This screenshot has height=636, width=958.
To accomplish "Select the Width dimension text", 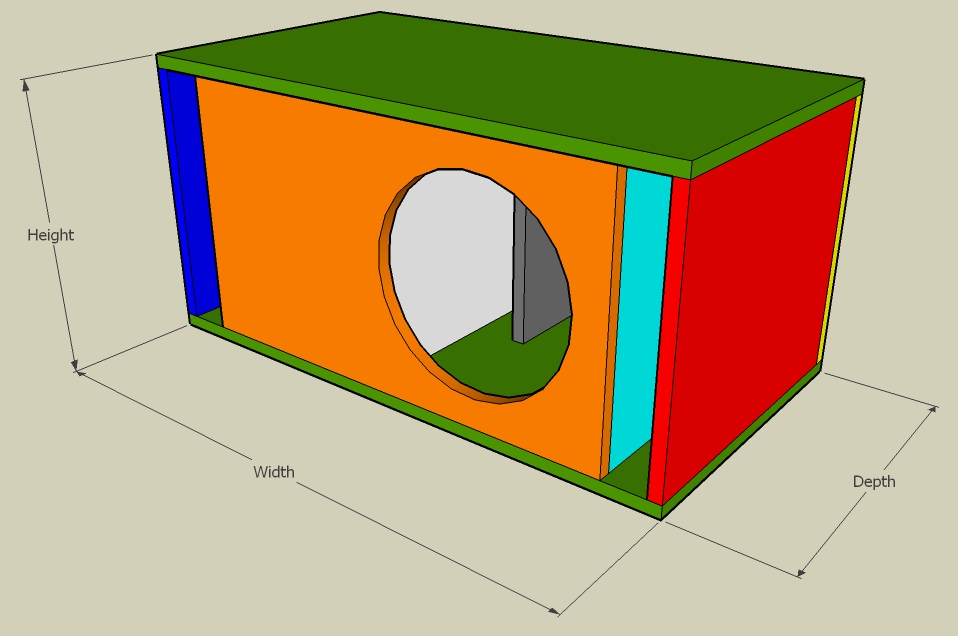I will 273,471.
